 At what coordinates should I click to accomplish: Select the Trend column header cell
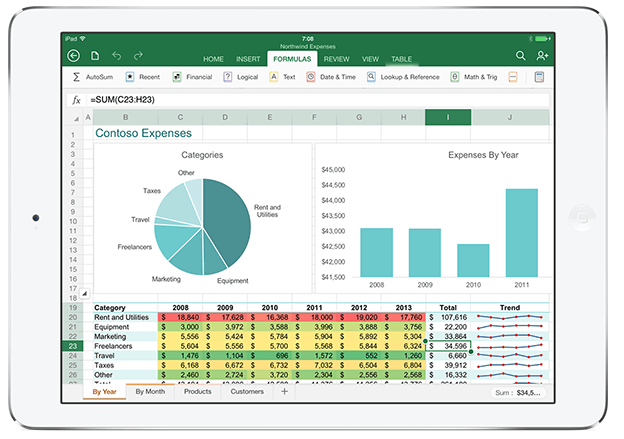tap(510, 308)
